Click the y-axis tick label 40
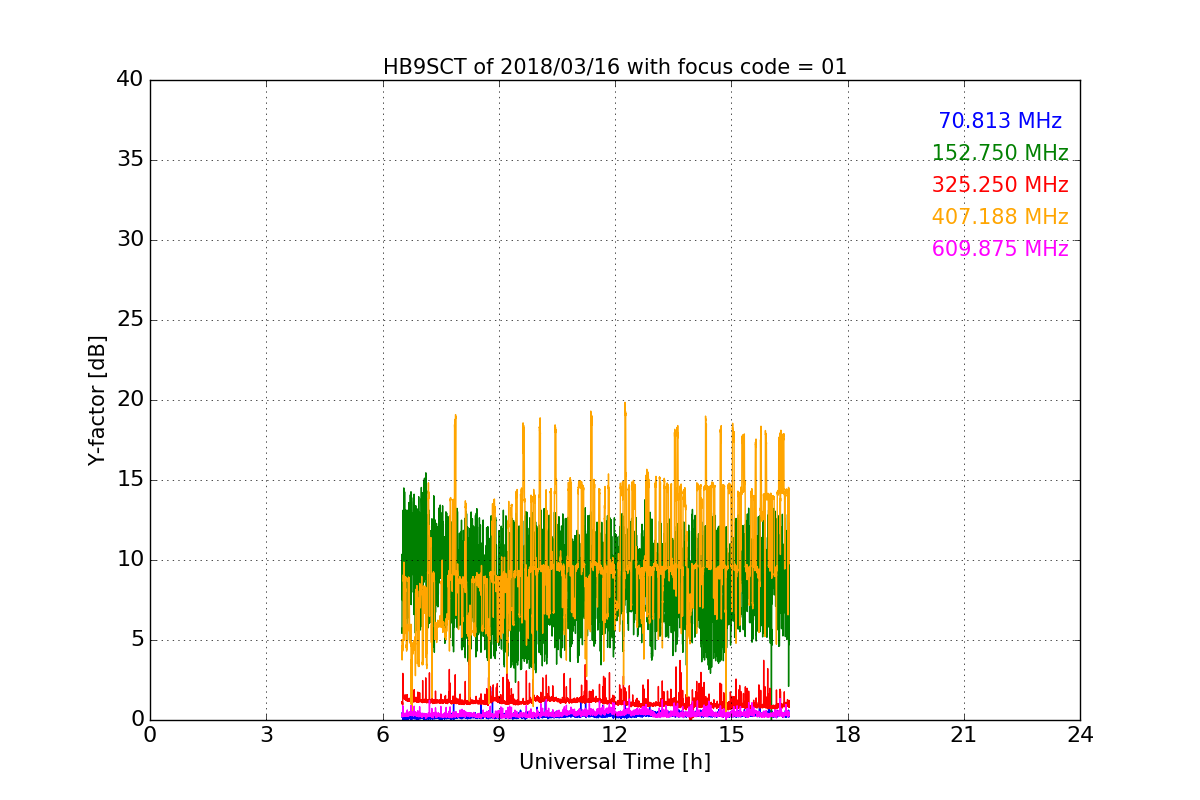Screen dimensions: 1200x800 point(130,80)
